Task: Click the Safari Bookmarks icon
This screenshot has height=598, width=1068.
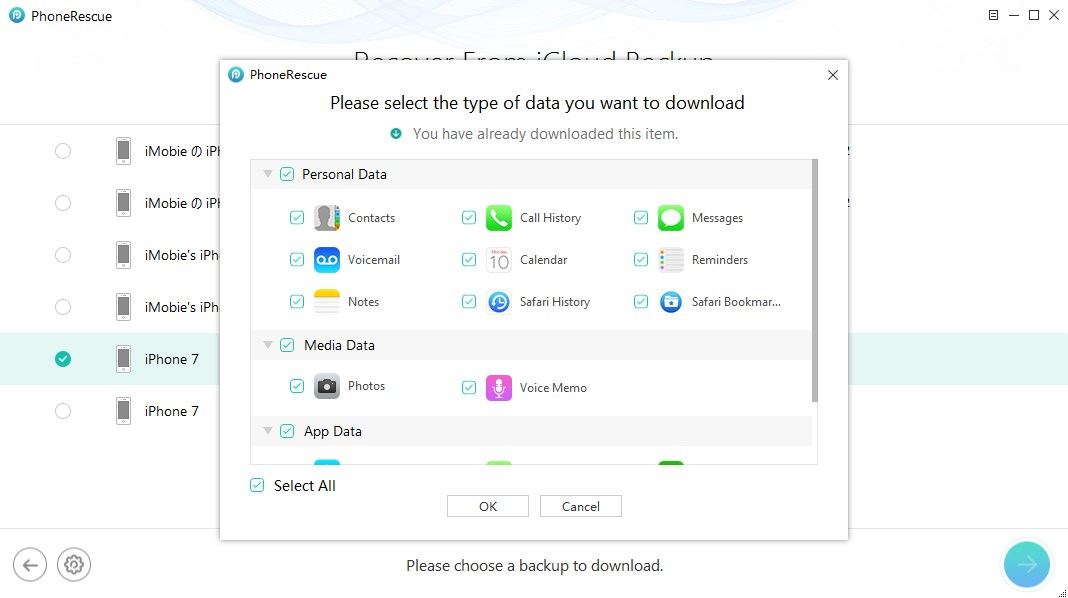Action: [671, 302]
